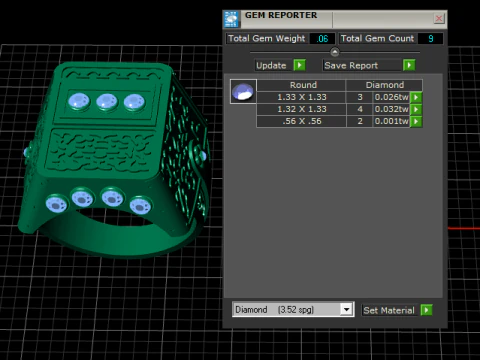
Task: Click the quantity 2 cell
Action: (360, 121)
